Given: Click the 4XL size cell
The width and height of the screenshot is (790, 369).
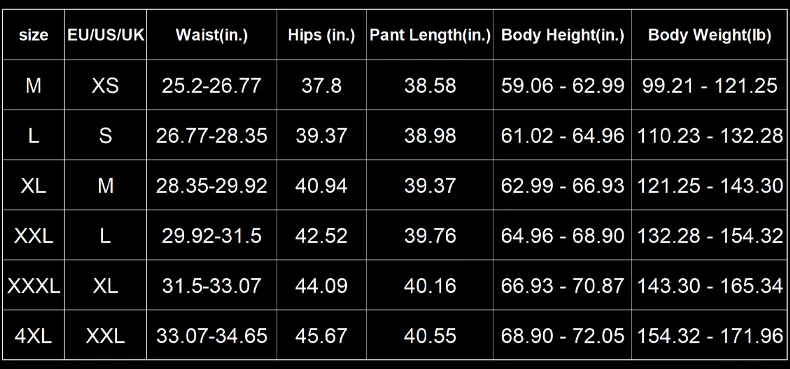Looking at the screenshot, I should (x=34, y=336).
